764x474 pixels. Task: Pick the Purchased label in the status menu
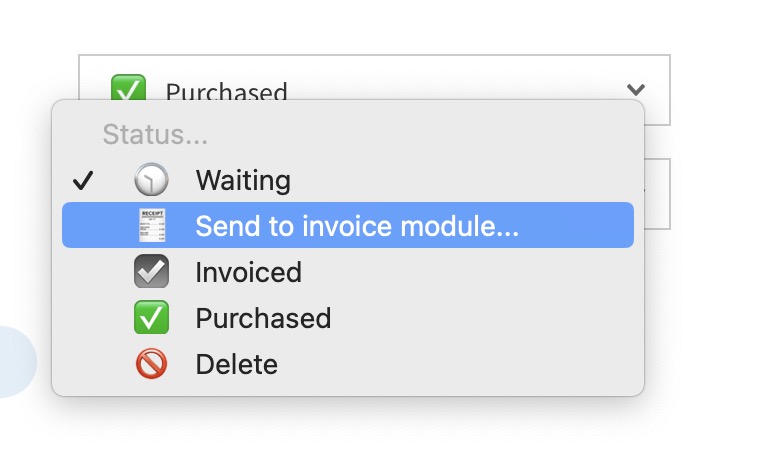pyautogui.click(x=263, y=318)
